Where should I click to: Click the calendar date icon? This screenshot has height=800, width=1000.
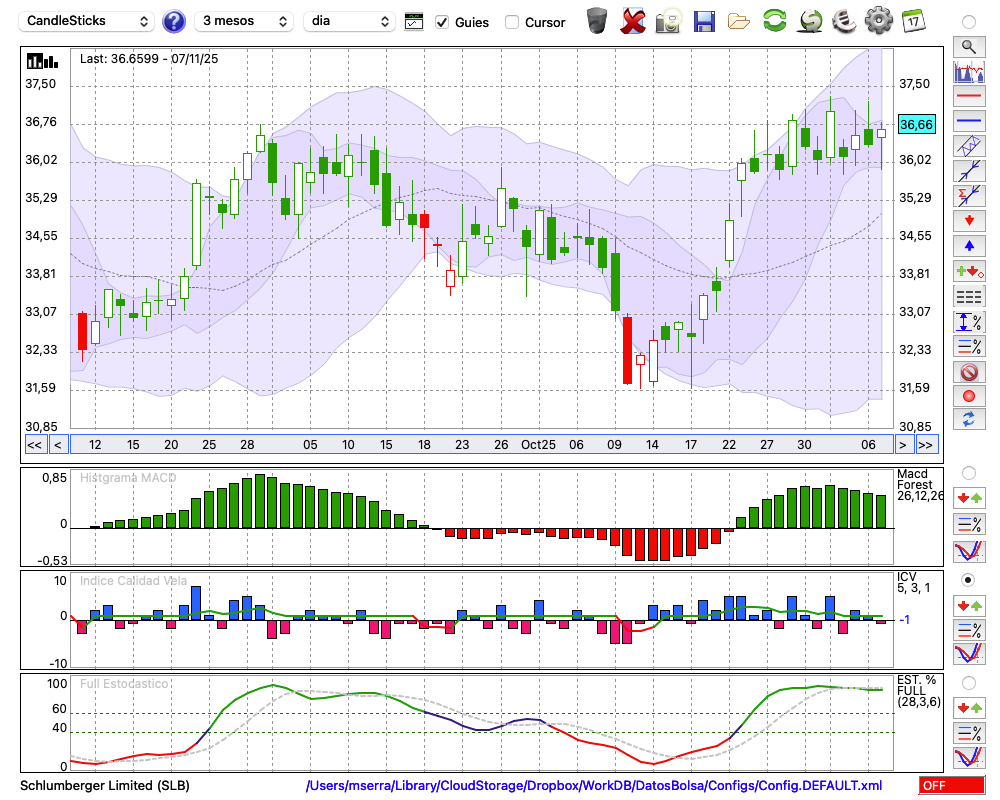tap(914, 20)
